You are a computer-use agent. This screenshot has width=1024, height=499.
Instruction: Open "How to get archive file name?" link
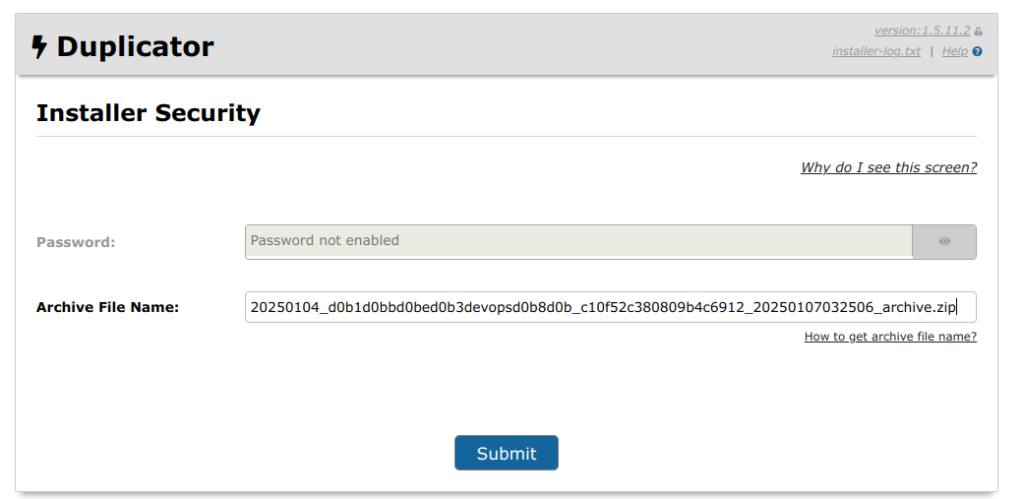[890, 337]
